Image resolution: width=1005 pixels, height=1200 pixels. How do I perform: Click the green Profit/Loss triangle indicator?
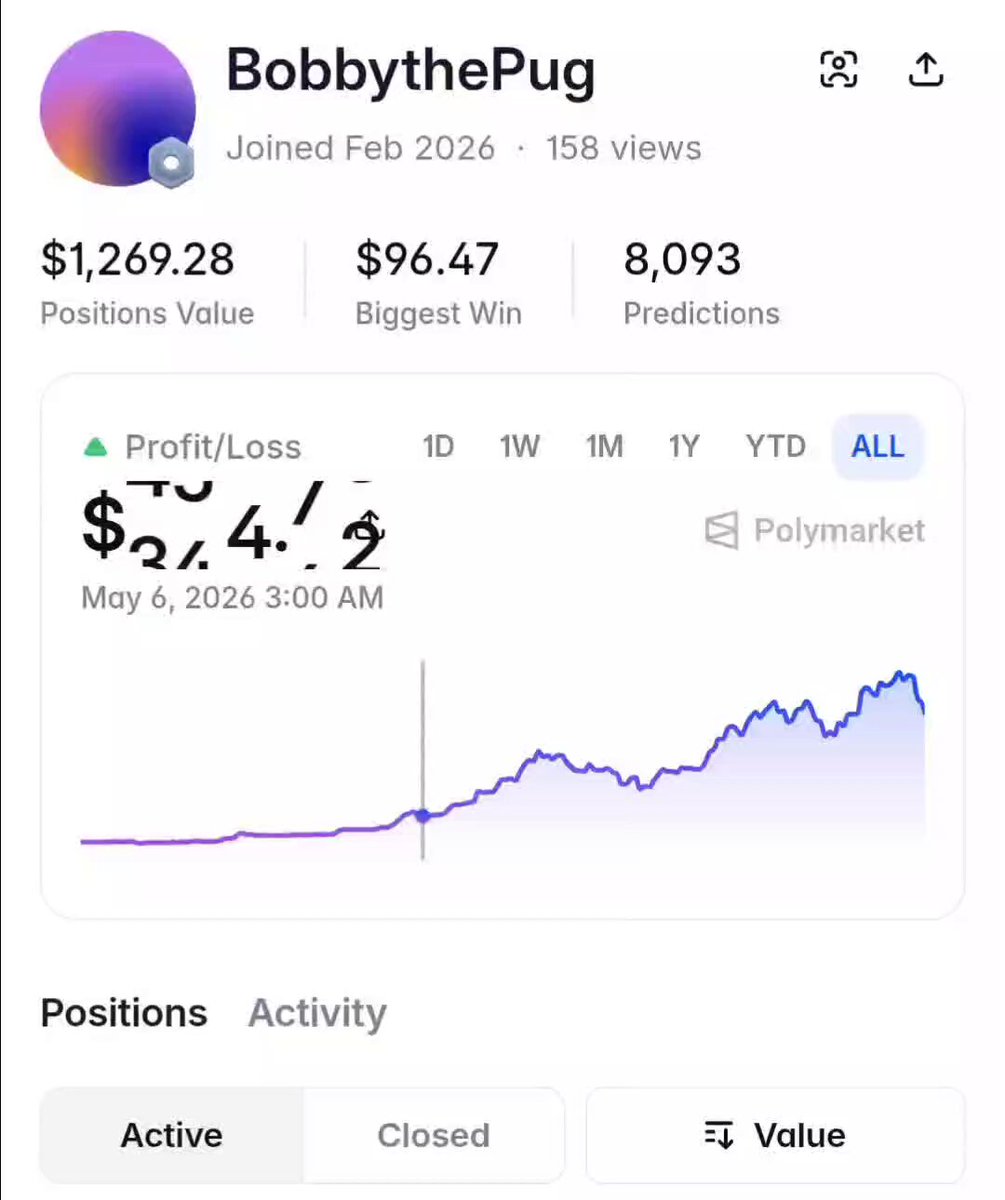(x=95, y=447)
